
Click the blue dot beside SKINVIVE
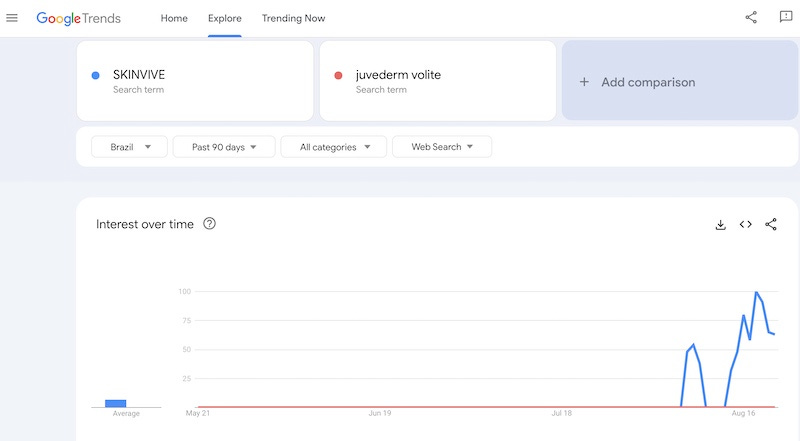pyautogui.click(x=95, y=76)
